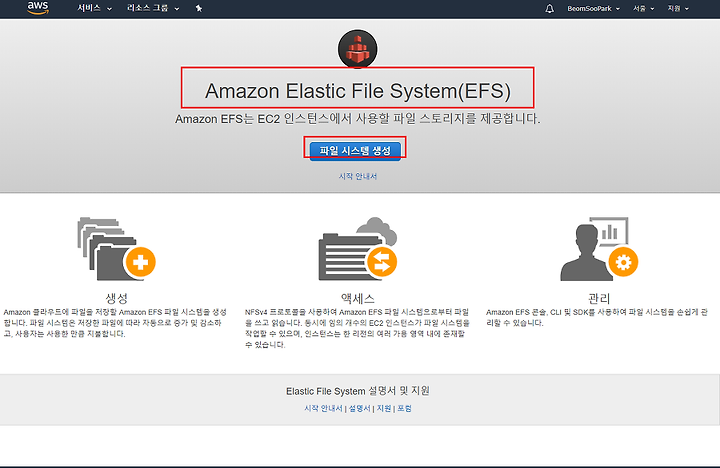Open the notifications bell icon
The height and width of the screenshot is (468, 720).
click(549, 8)
